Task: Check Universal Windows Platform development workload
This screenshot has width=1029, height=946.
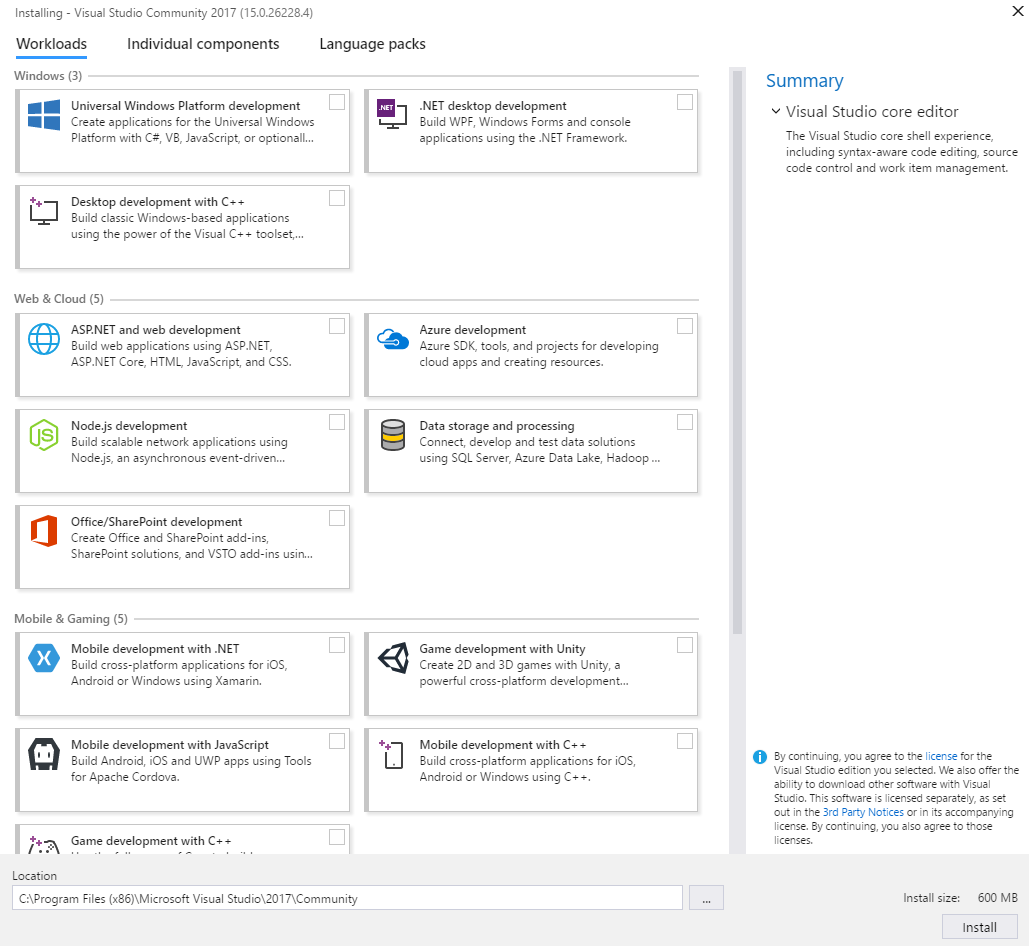Action: [x=337, y=102]
